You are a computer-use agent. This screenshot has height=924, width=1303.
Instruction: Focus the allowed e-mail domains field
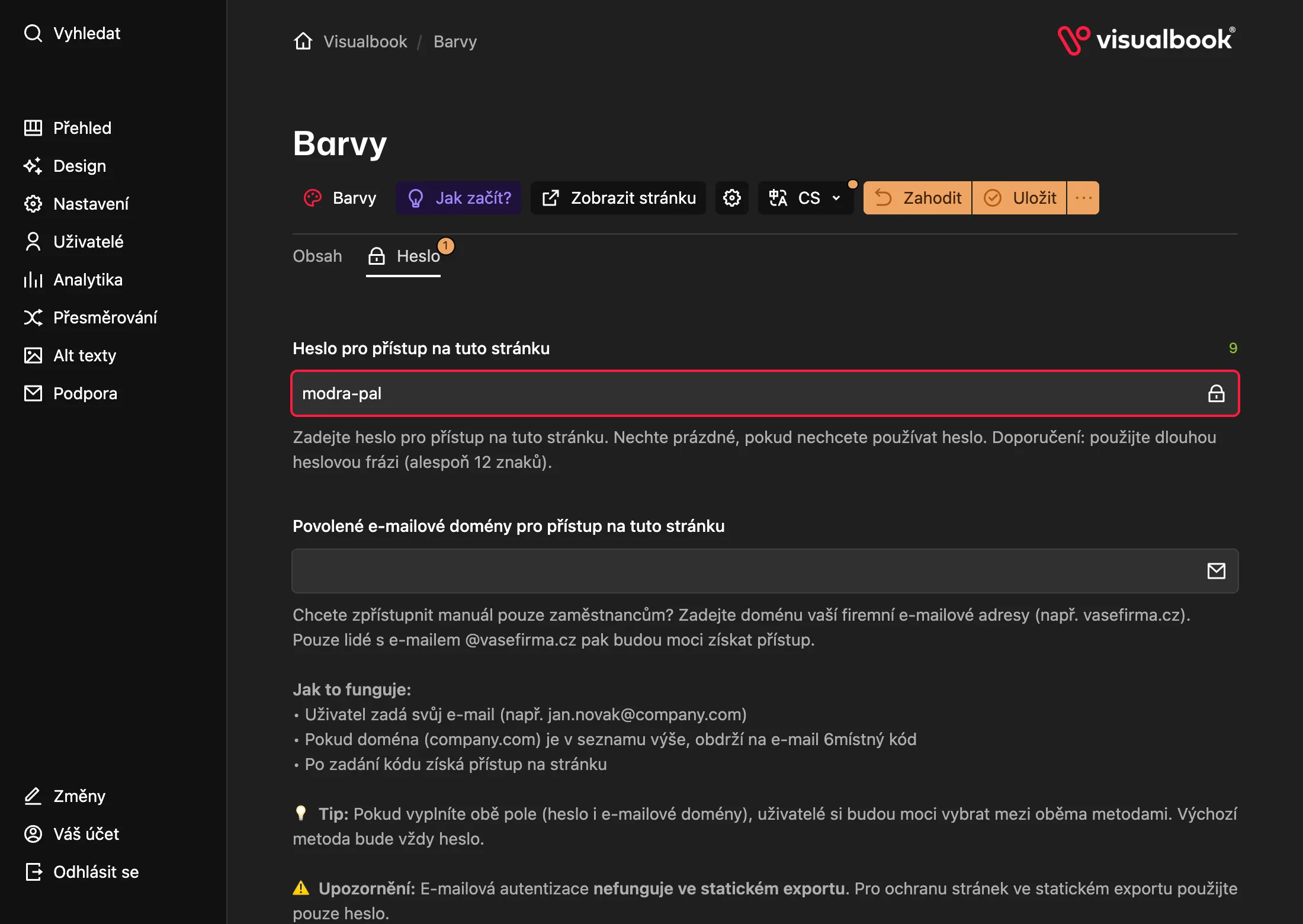(765, 571)
